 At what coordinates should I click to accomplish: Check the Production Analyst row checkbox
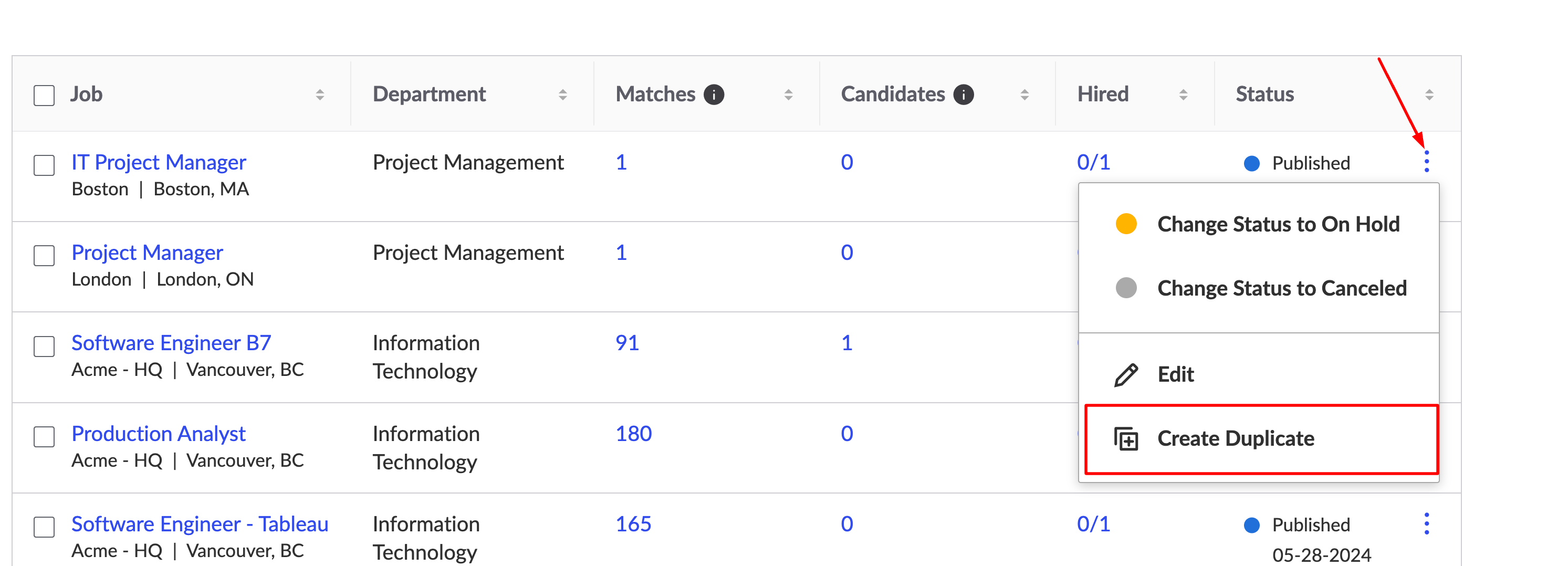tap(44, 436)
